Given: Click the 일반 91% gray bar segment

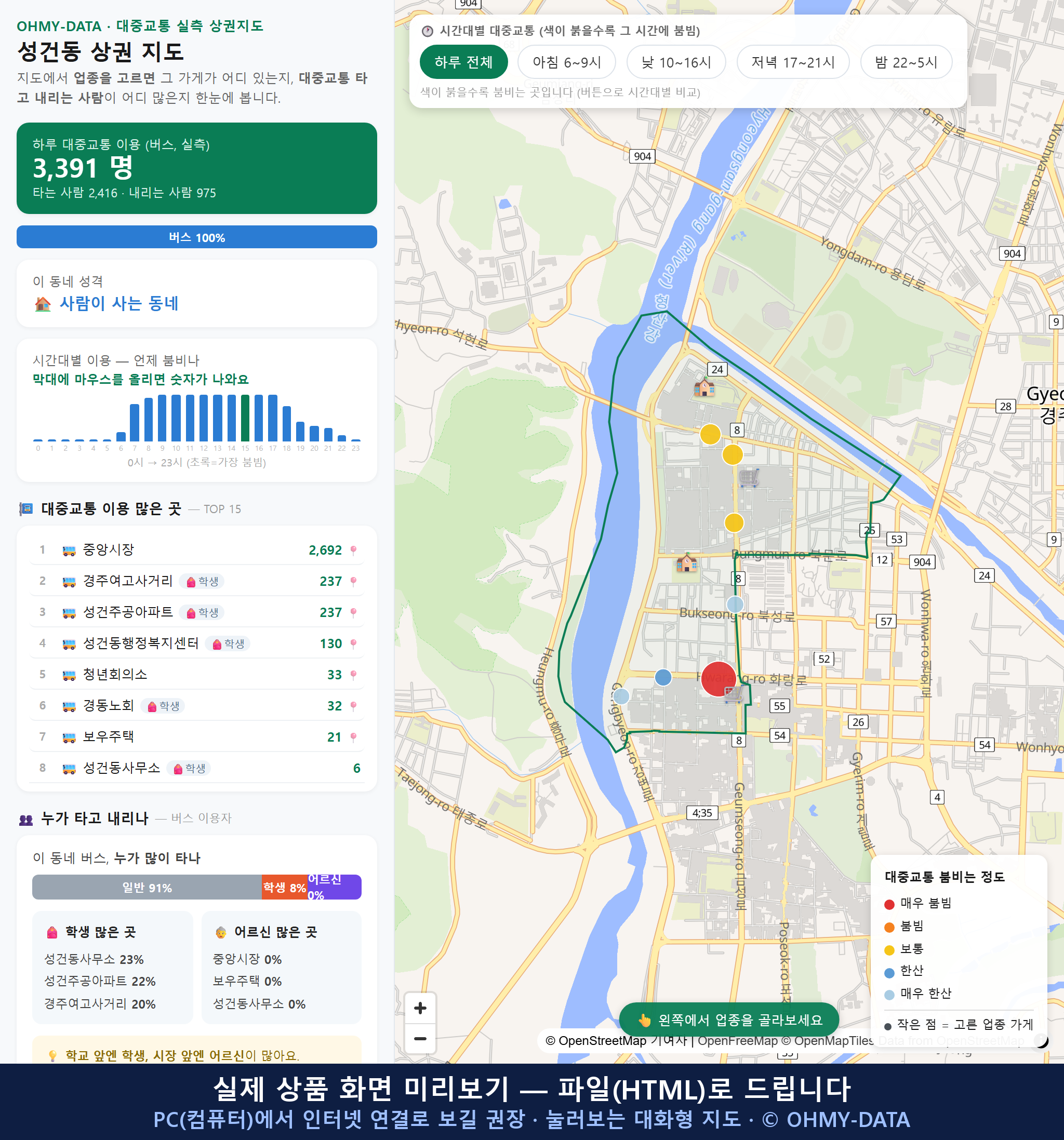Looking at the screenshot, I should (x=147, y=887).
